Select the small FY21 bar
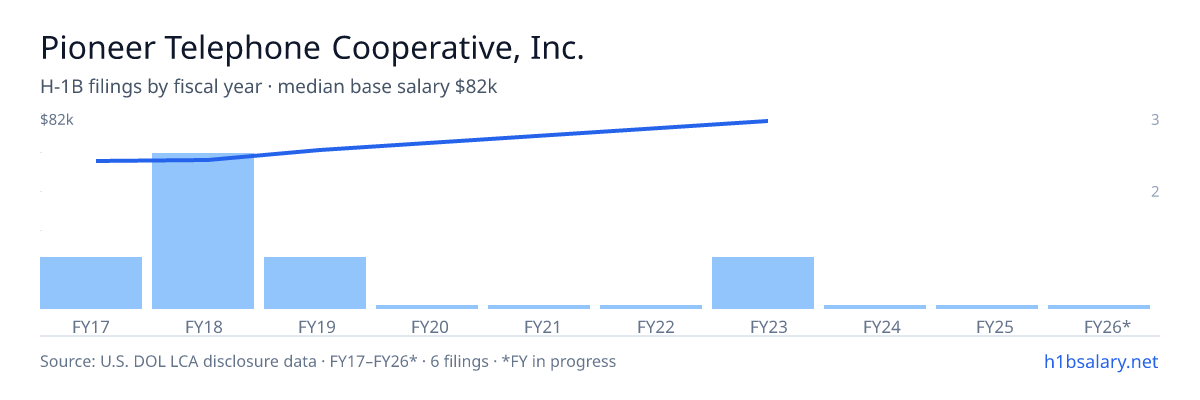The height and width of the screenshot is (400, 1200). 539,307
